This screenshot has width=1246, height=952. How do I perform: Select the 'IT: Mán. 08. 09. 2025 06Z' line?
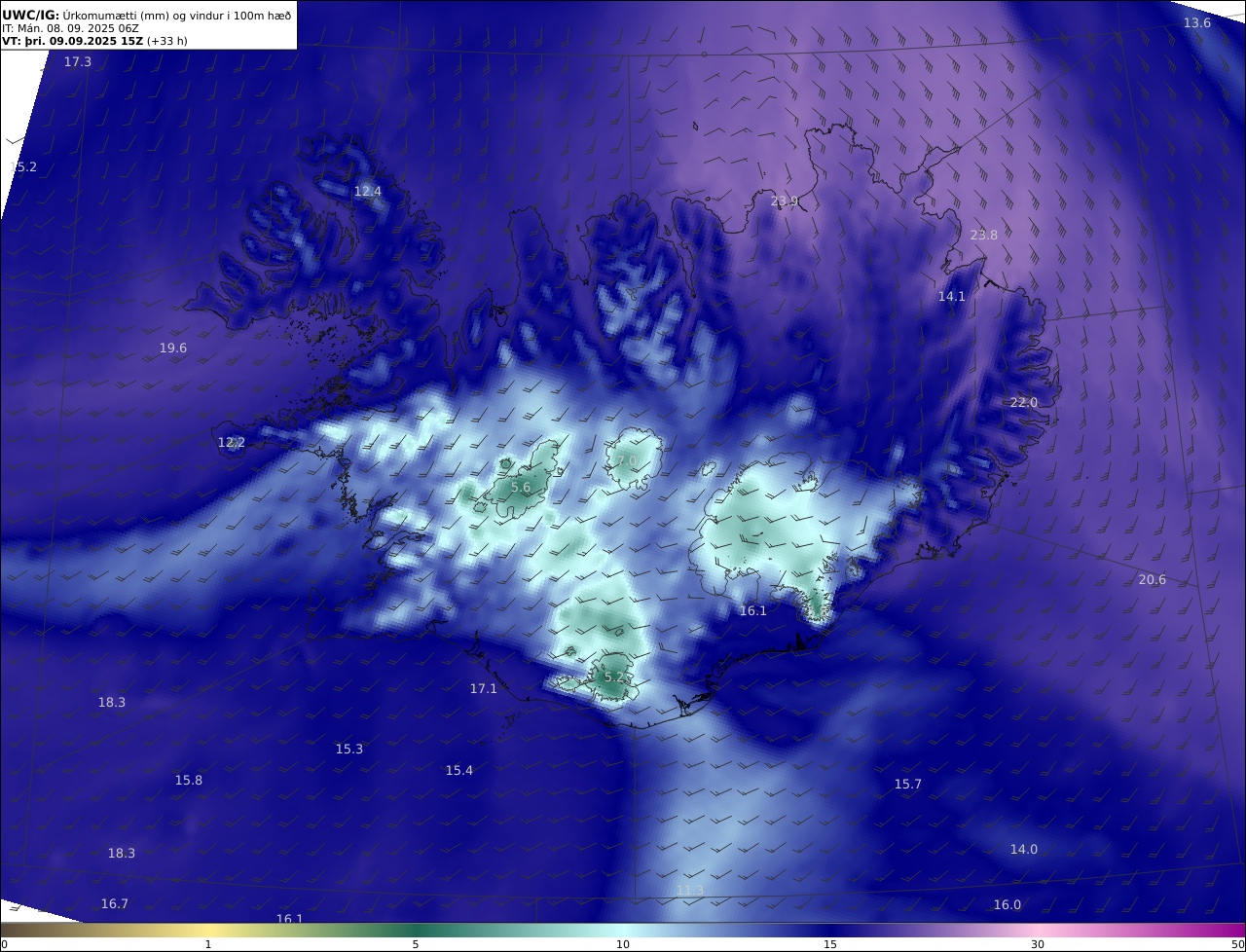point(71,28)
